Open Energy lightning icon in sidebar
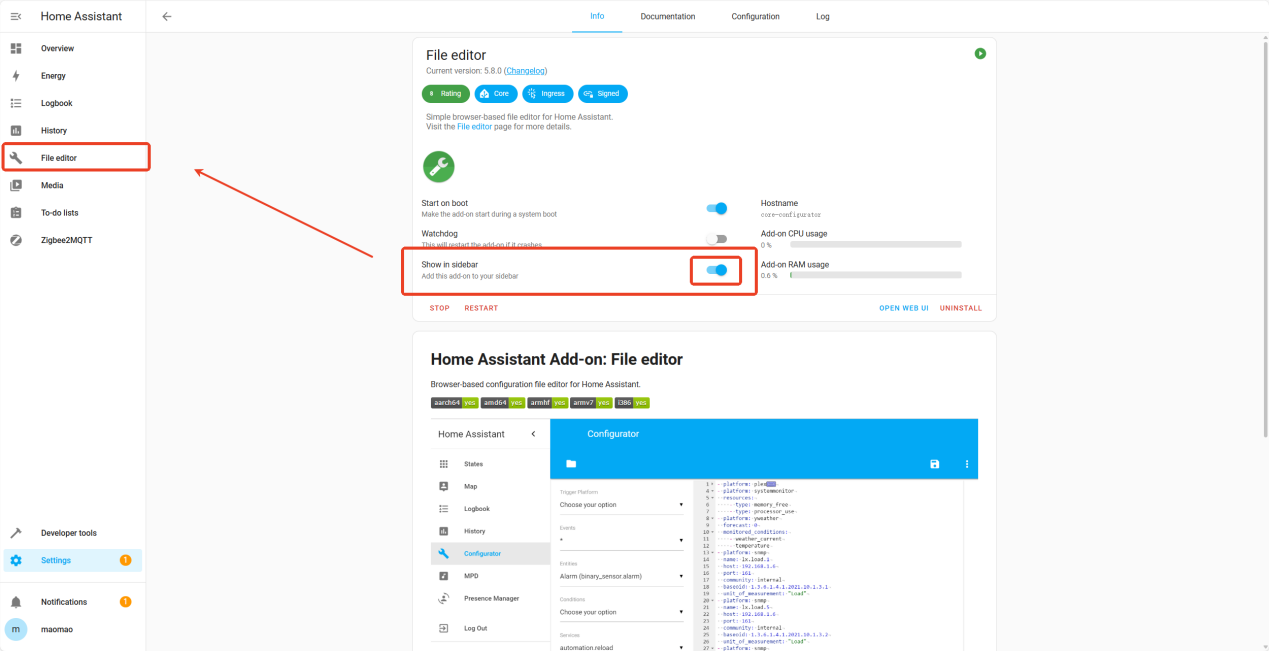Image resolution: width=1269 pixels, height=651 pixels. (x=16, y=76)
